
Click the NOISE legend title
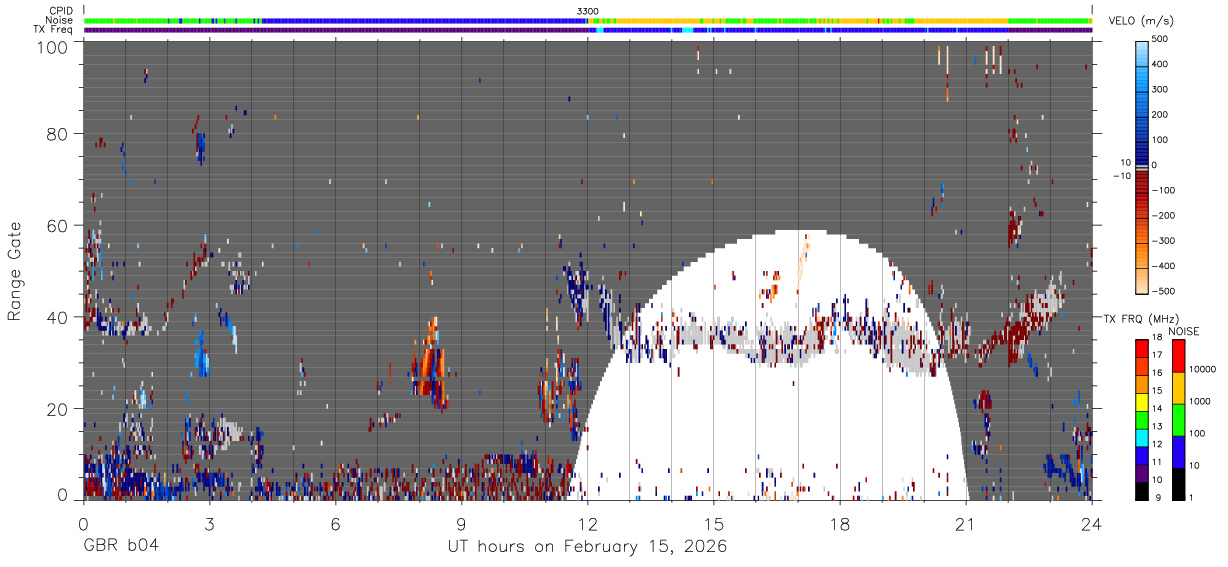coord(1184,331)
